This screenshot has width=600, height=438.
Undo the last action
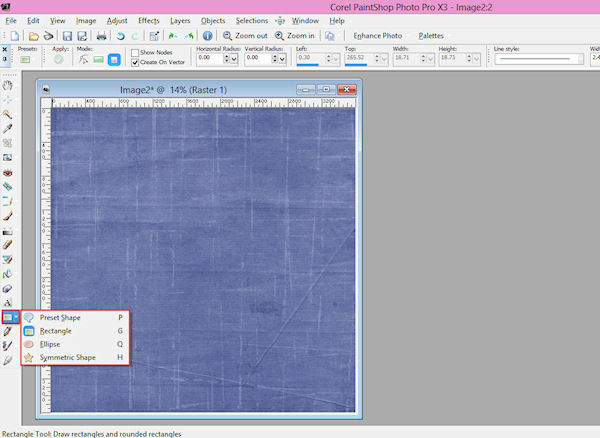pyautogui.click(x=121, y=36)
